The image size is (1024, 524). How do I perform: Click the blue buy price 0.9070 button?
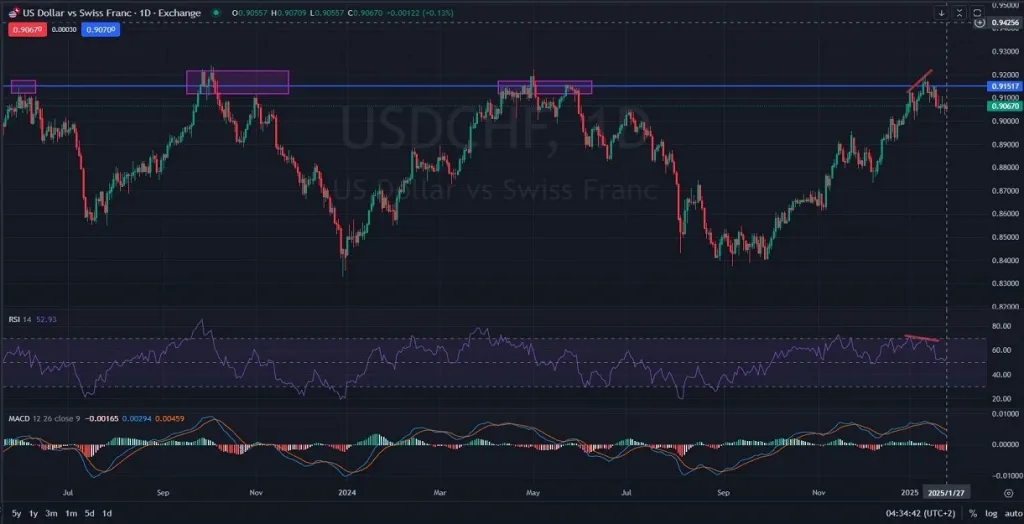tap(101, 29)
